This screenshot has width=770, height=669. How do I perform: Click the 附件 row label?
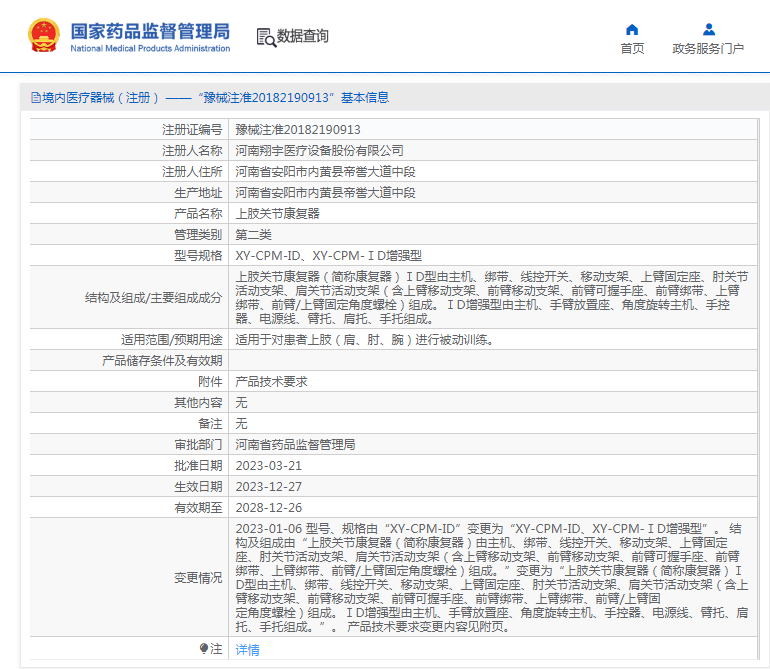click(210, 382)
